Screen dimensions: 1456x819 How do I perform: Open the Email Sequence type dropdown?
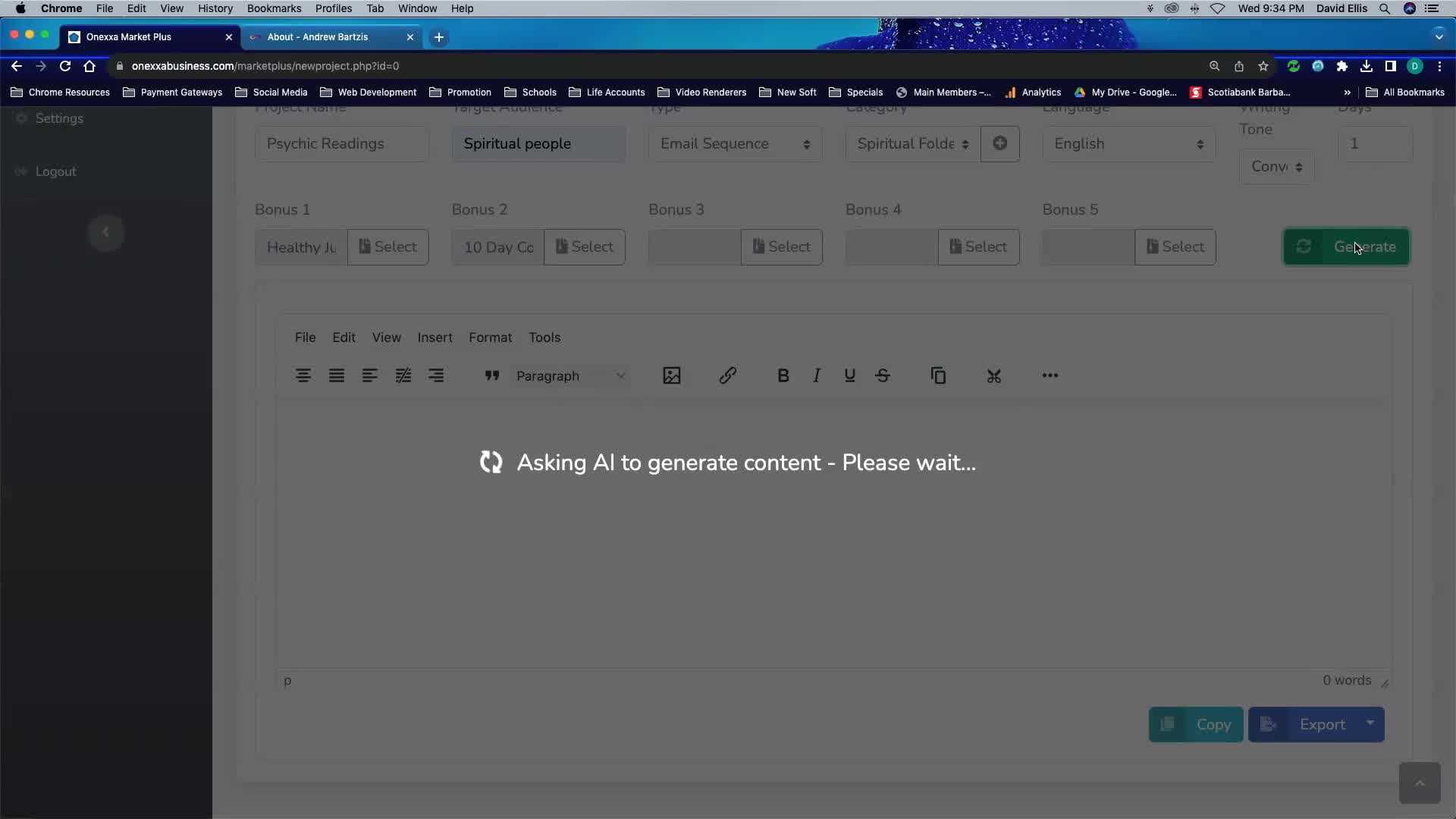click(x=734, y=144)
